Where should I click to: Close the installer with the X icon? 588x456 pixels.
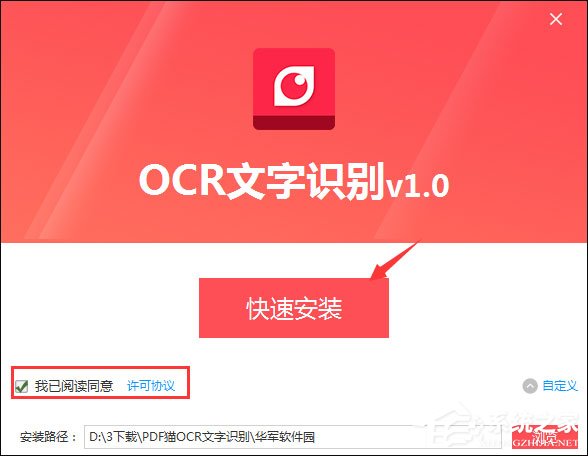pos(556,19)
